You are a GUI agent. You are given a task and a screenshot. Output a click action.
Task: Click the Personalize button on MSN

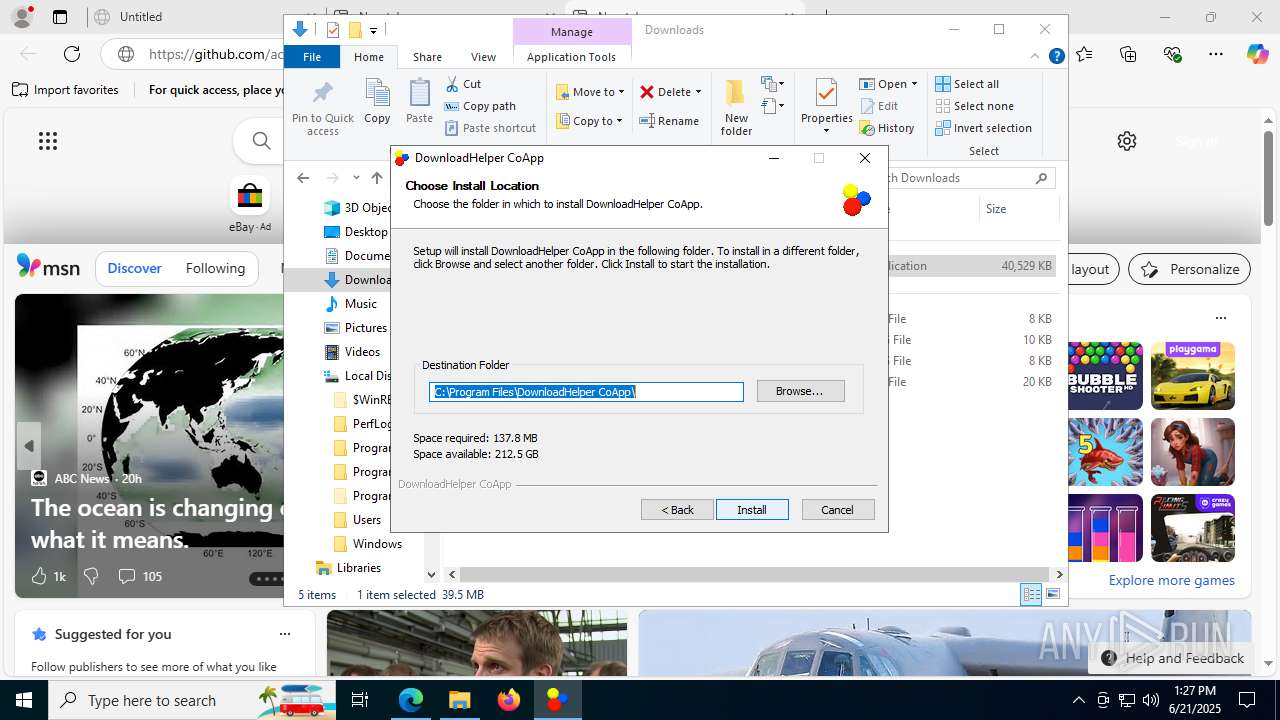click(1189, 269)
